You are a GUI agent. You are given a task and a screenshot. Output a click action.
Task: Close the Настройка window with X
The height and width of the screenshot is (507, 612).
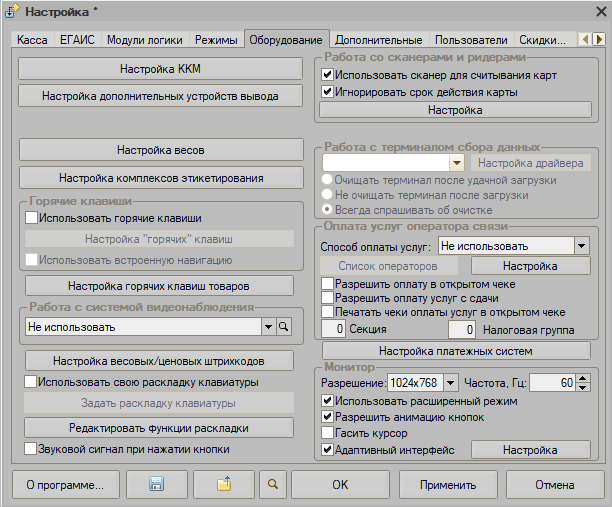589,11
